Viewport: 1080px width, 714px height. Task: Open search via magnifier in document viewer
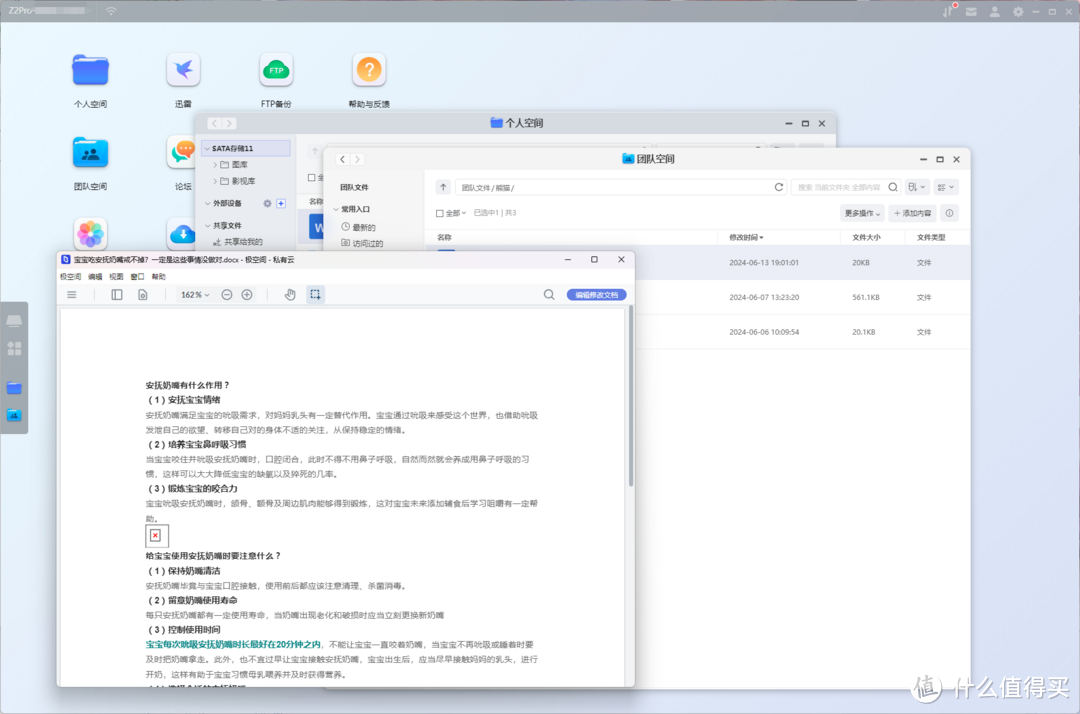549,294
